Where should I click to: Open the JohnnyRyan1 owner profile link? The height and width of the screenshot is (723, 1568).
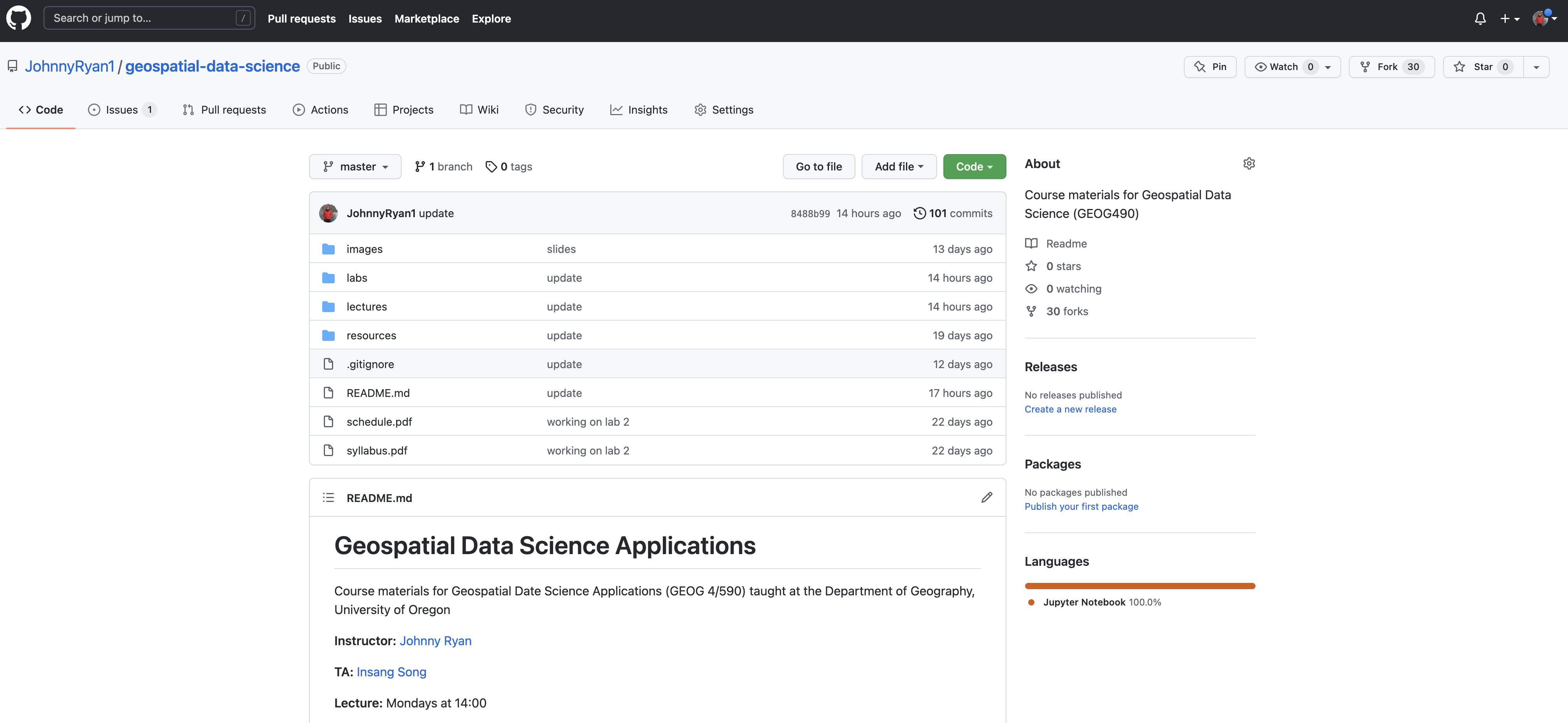(x=69, y=66)
